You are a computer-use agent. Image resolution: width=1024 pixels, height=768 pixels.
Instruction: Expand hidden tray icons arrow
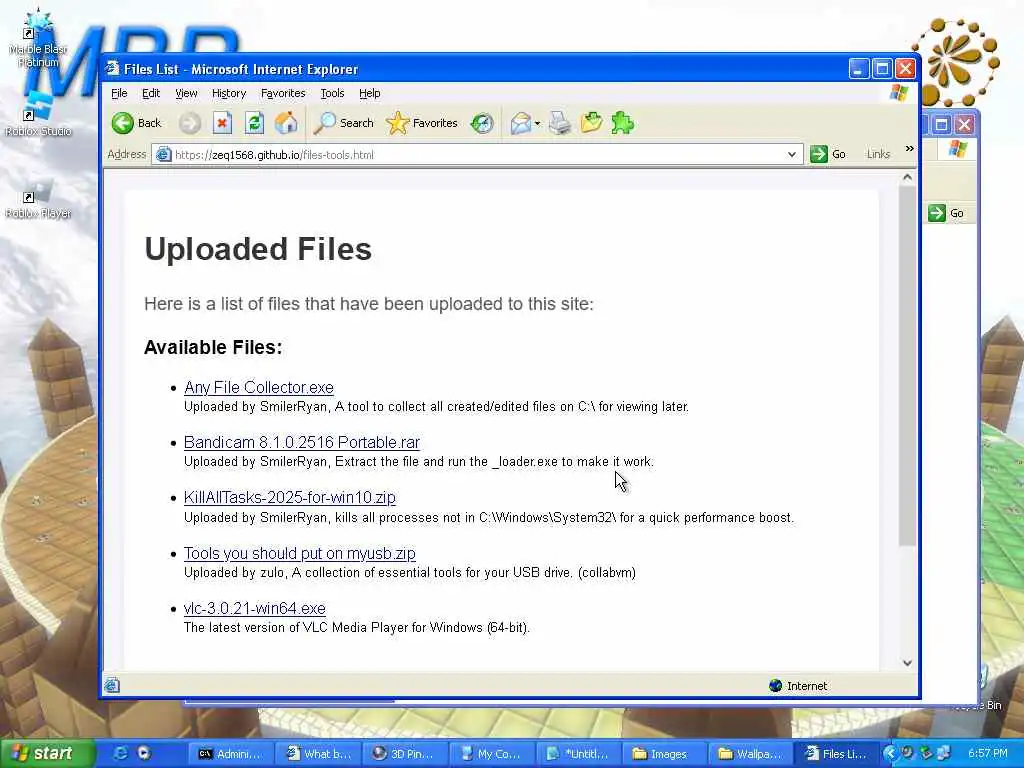tap(889, 753)
